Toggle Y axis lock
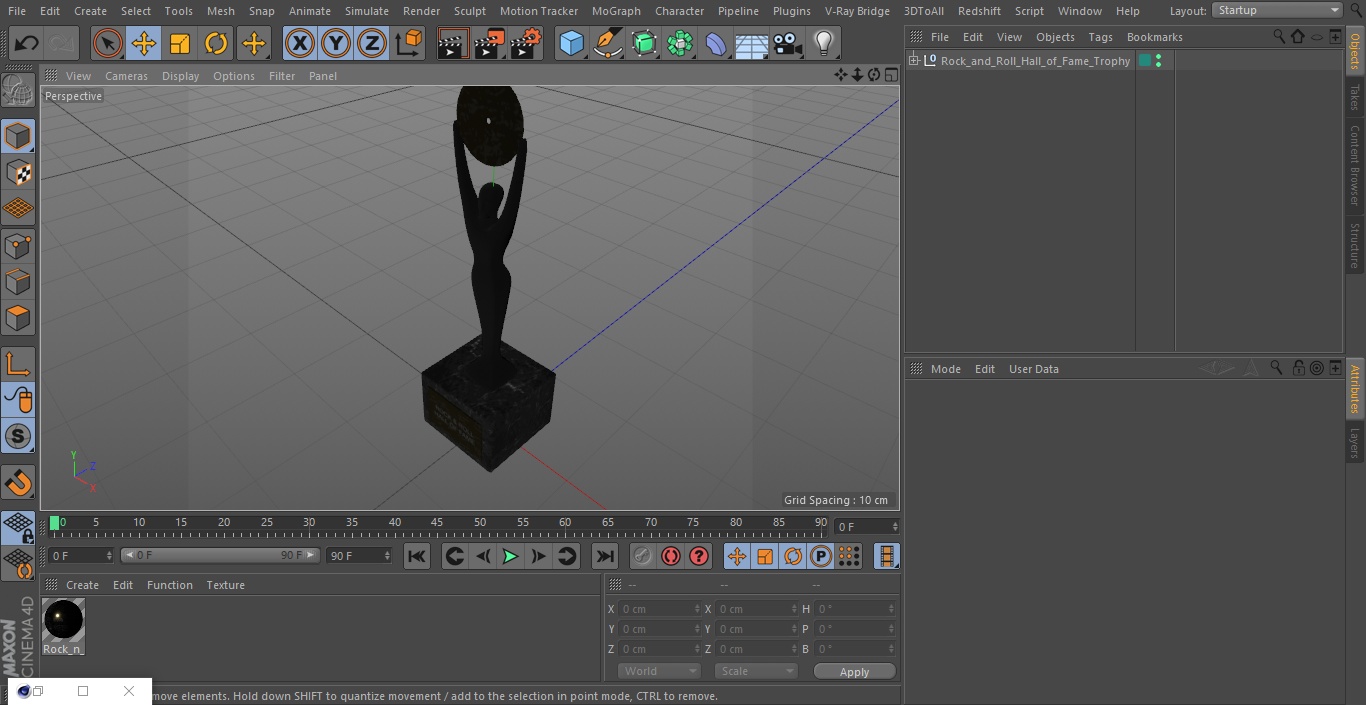1366x705 pixels. point(336,43)
